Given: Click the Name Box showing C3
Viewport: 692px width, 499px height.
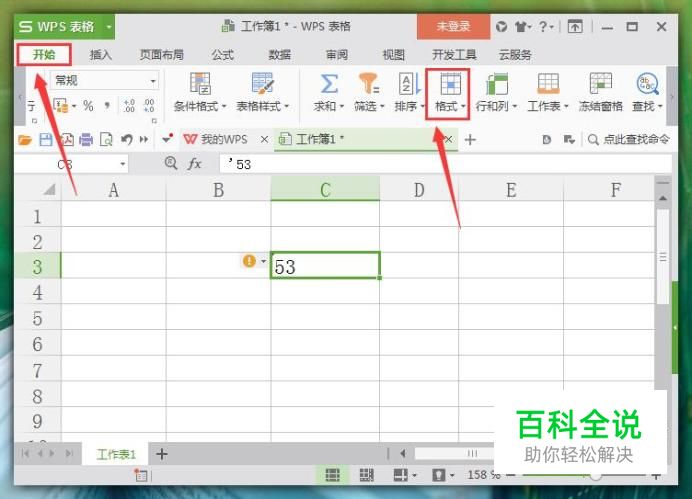Looking at the screenshot, I should click(x=71, y=165).
